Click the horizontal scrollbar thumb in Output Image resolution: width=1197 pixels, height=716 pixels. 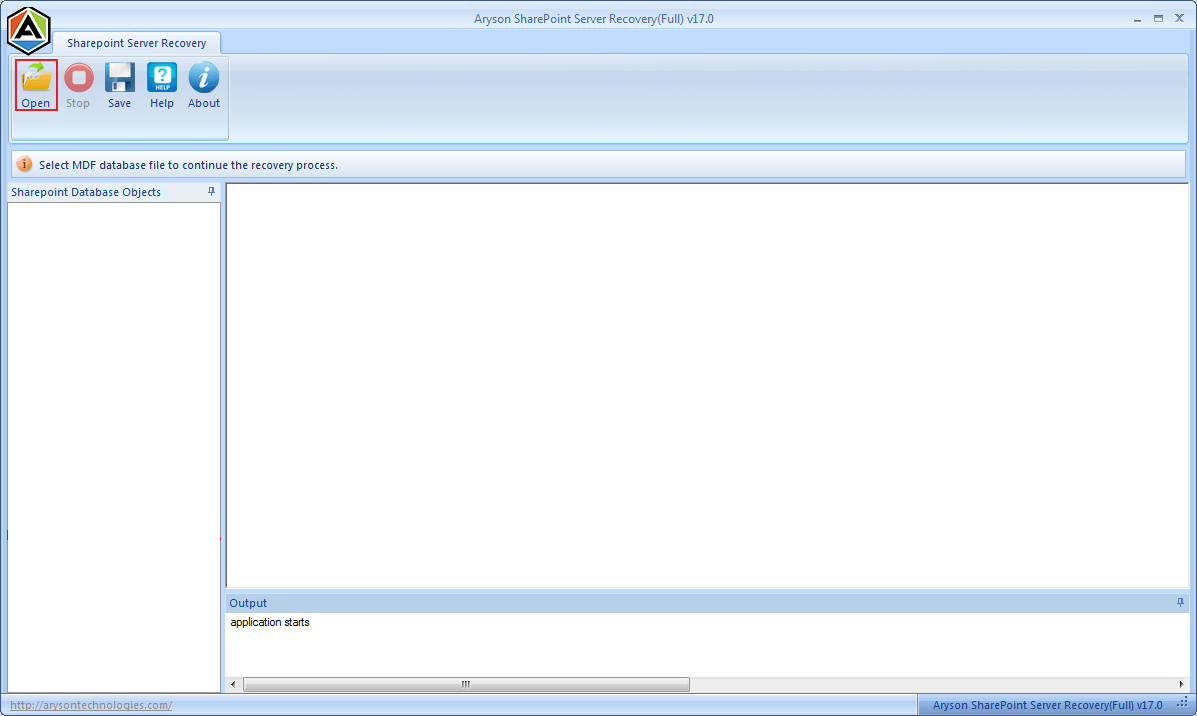[x=466, y=684]
